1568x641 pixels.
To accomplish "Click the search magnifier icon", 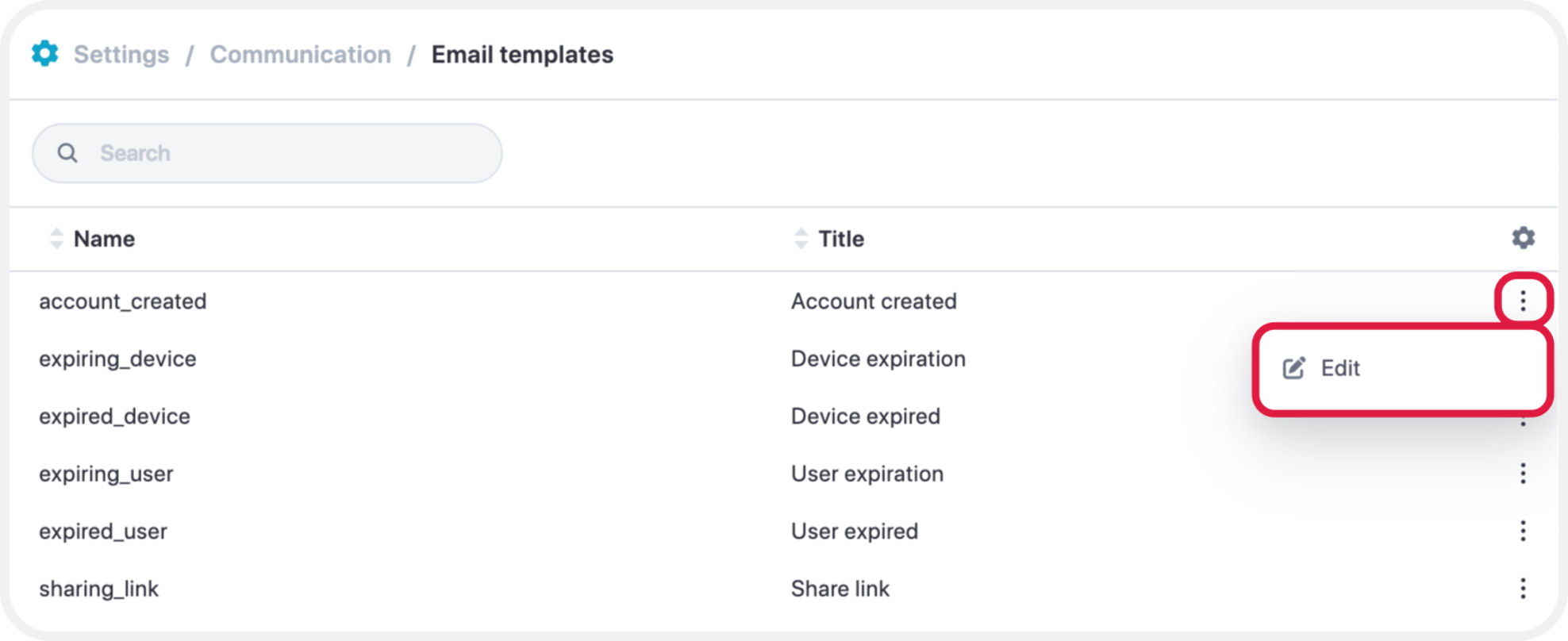I will point(67,153).
